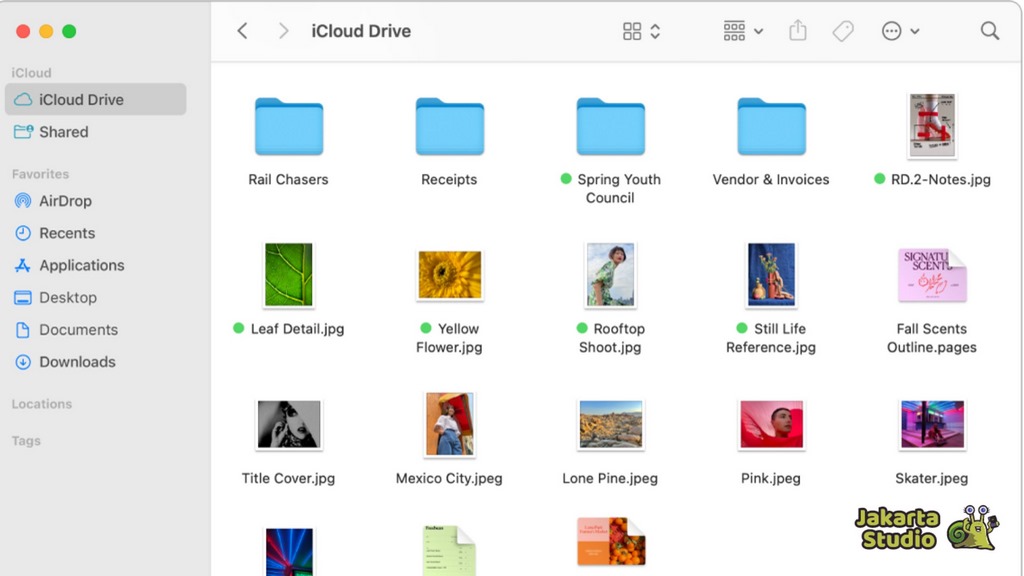
Task: Open Downloads arrow icon in sidebar
Action: pyautogui.click(x=23, y=362)
